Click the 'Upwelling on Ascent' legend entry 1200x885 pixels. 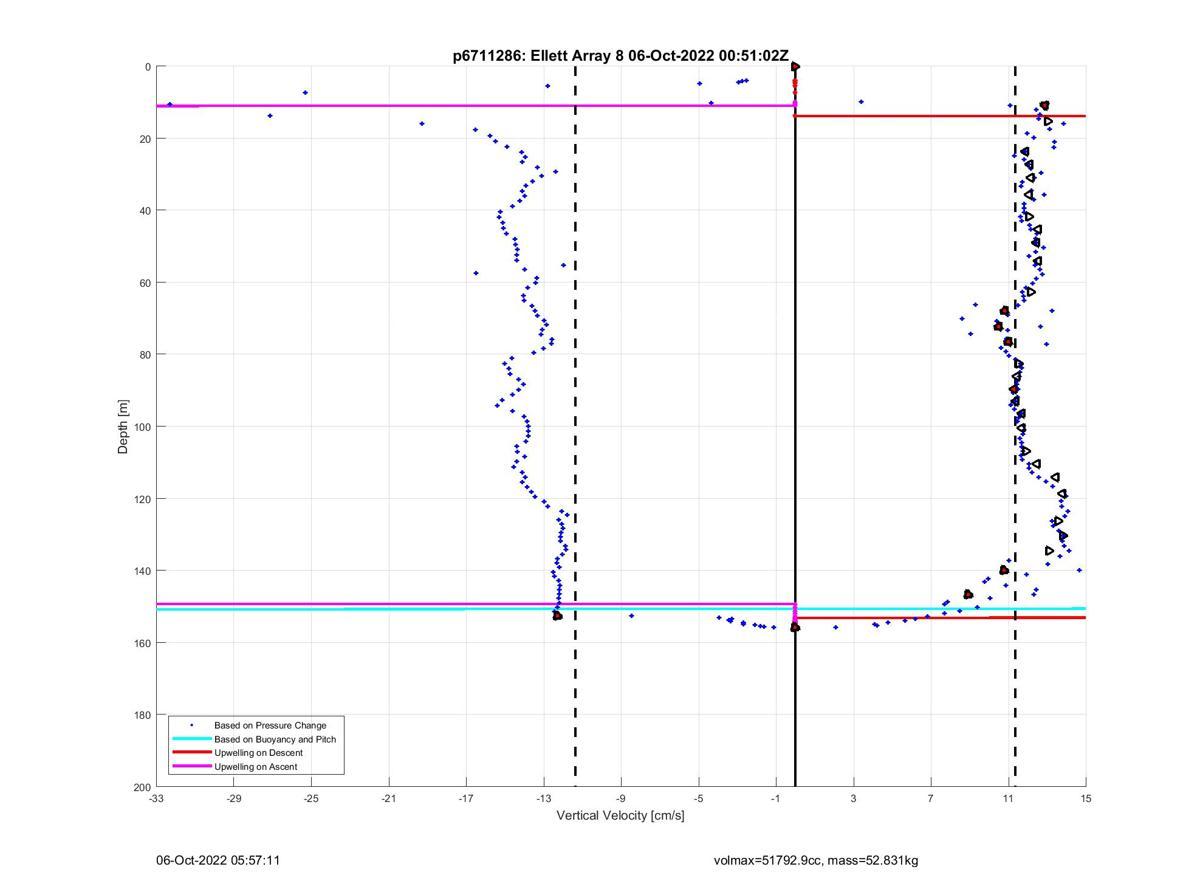255,767
